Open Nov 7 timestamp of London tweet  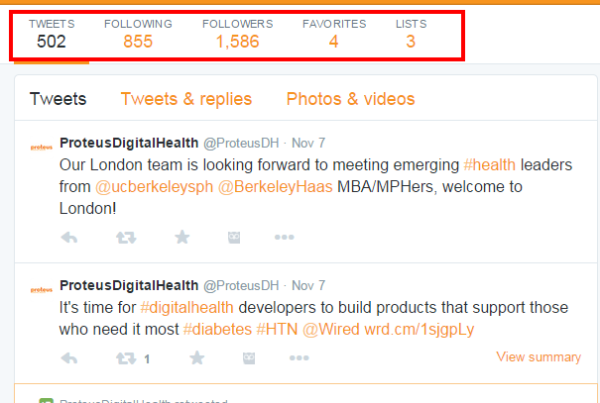(308, 143)
